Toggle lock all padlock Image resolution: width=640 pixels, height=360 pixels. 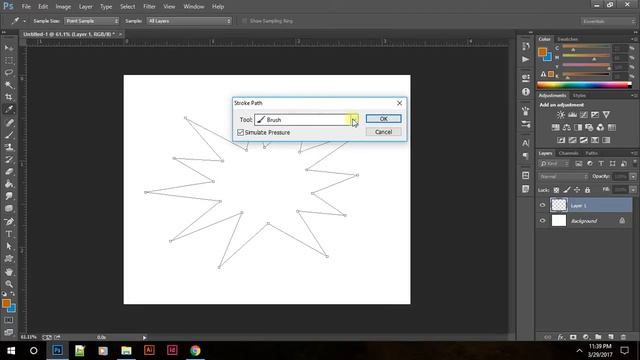tap(587, 190)
